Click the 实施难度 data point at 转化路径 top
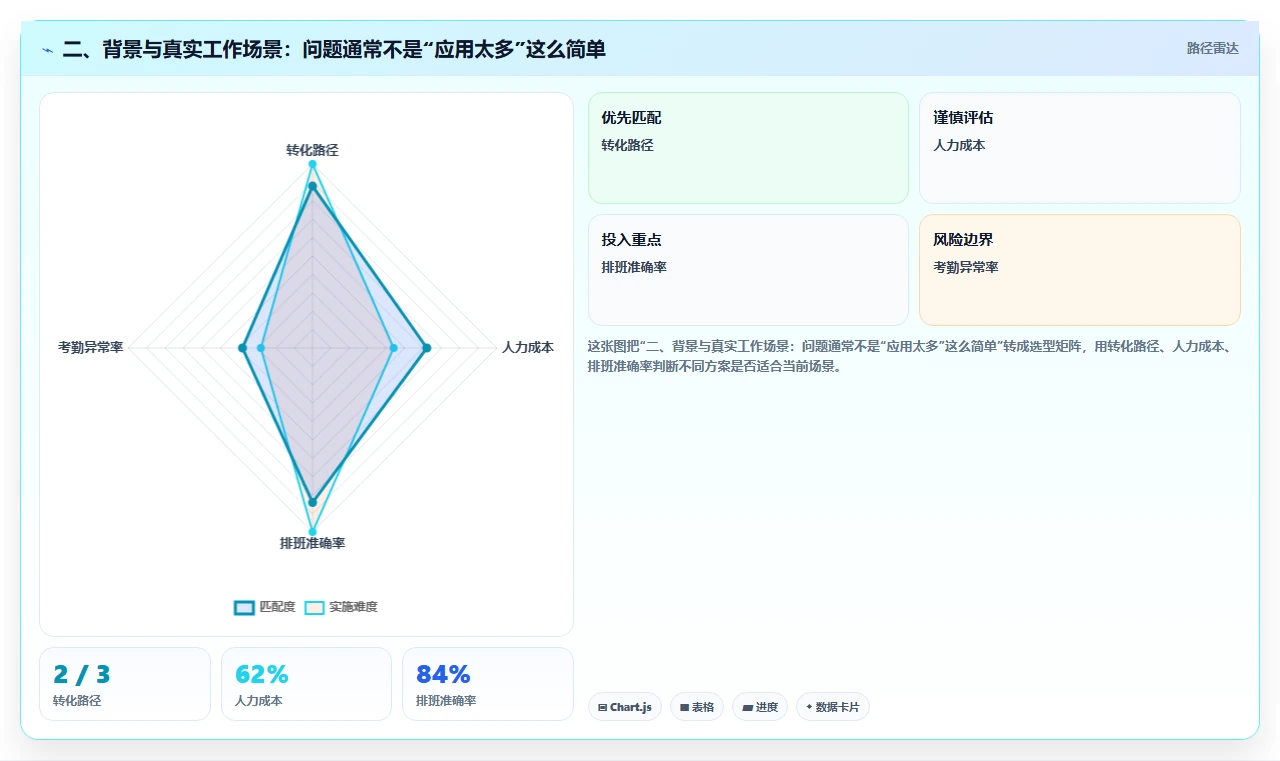This screenshot has height=761, width=1280. click(x=312, y=164)
